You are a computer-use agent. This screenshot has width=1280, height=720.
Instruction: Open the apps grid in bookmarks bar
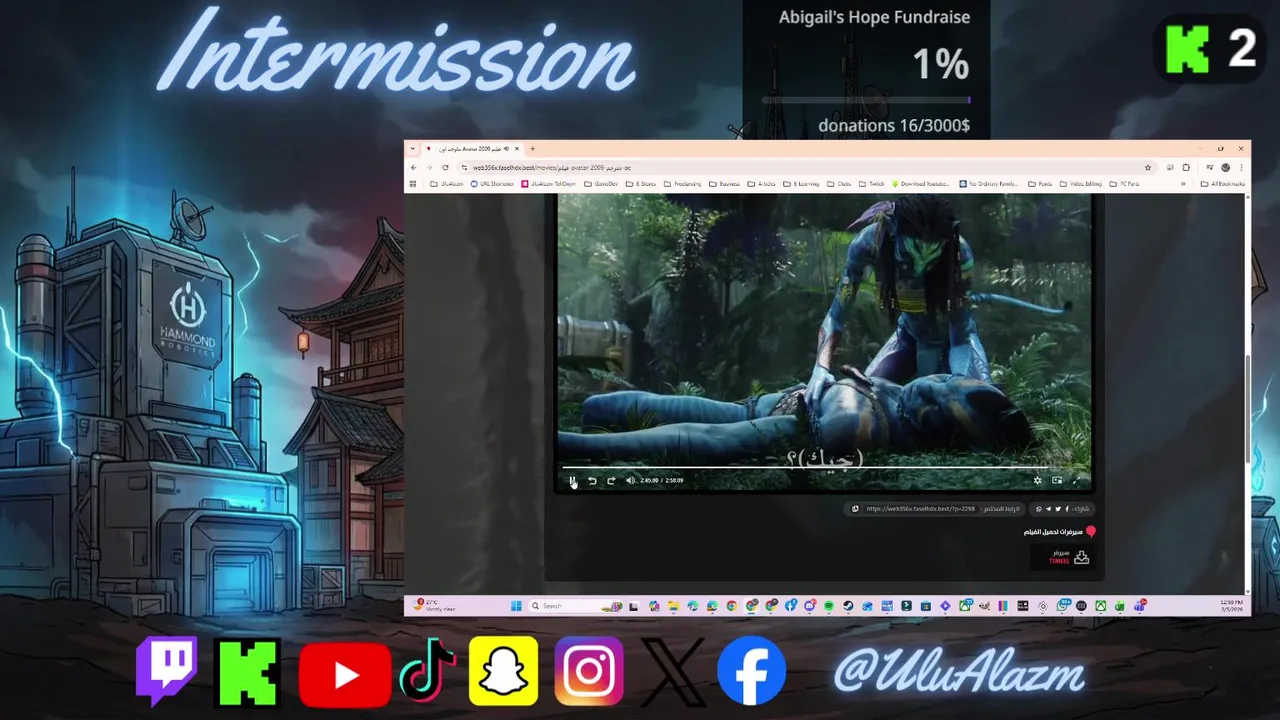pyautogui.click(x=413, y=184)
